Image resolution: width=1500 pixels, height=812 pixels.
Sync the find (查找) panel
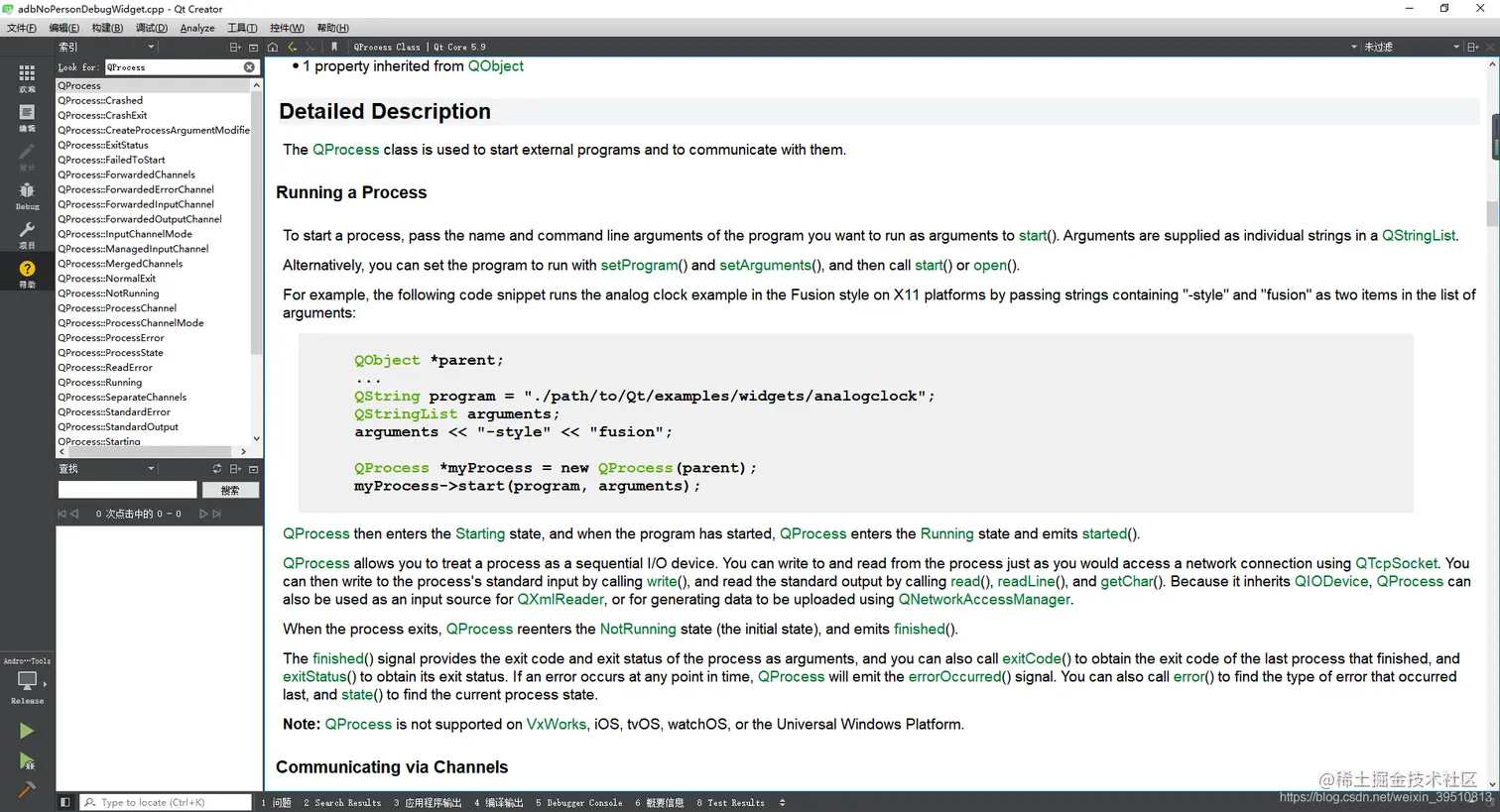[217, 469]
